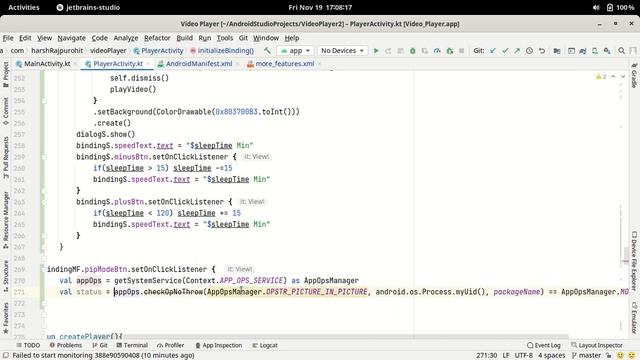The width and height of the screenshot is (640, 360).
Task: Open the Event Log
Action: [543, 345]
